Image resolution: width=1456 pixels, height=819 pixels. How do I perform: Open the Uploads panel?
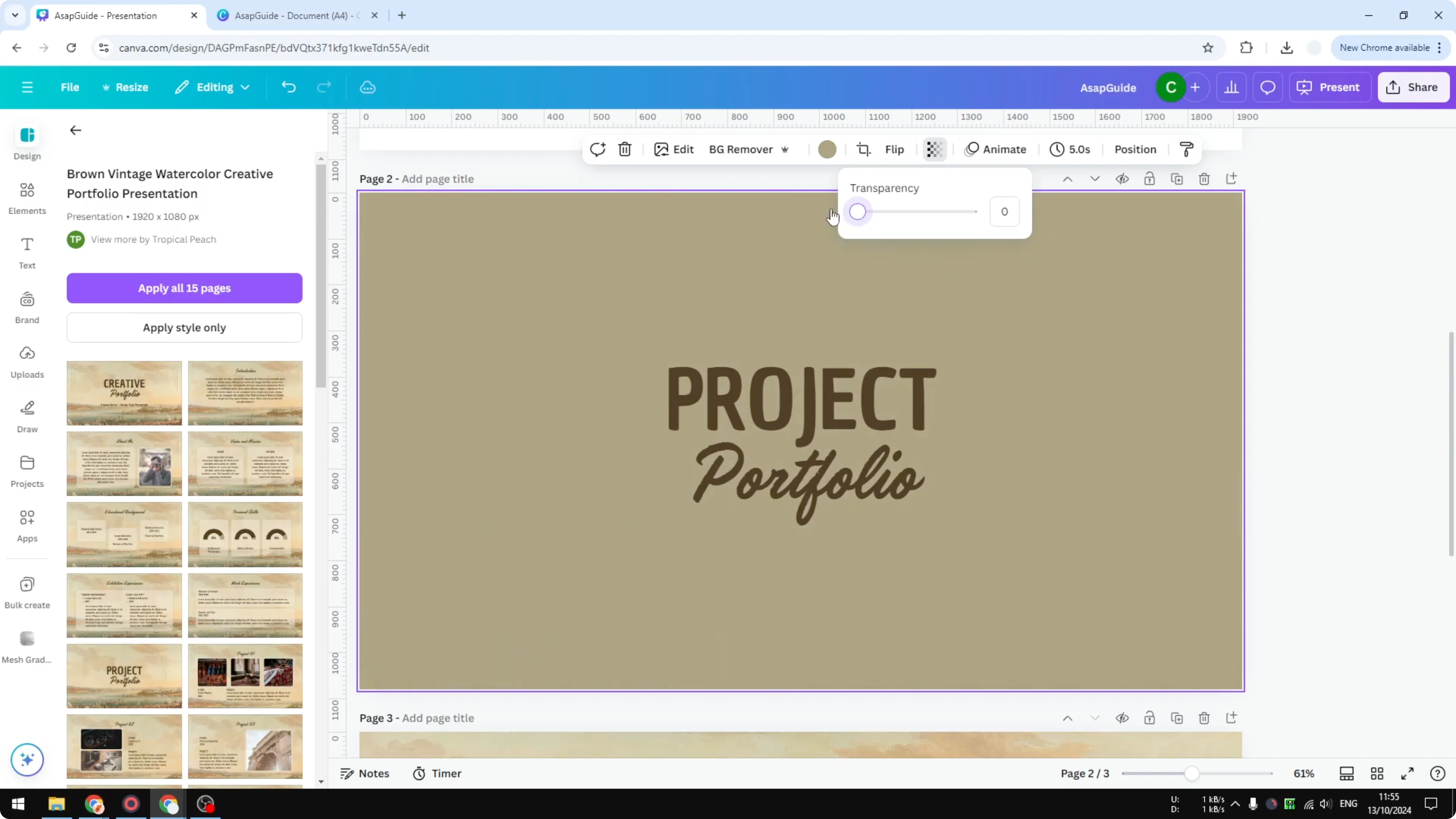pyautogui.click(x=27, y=362)
